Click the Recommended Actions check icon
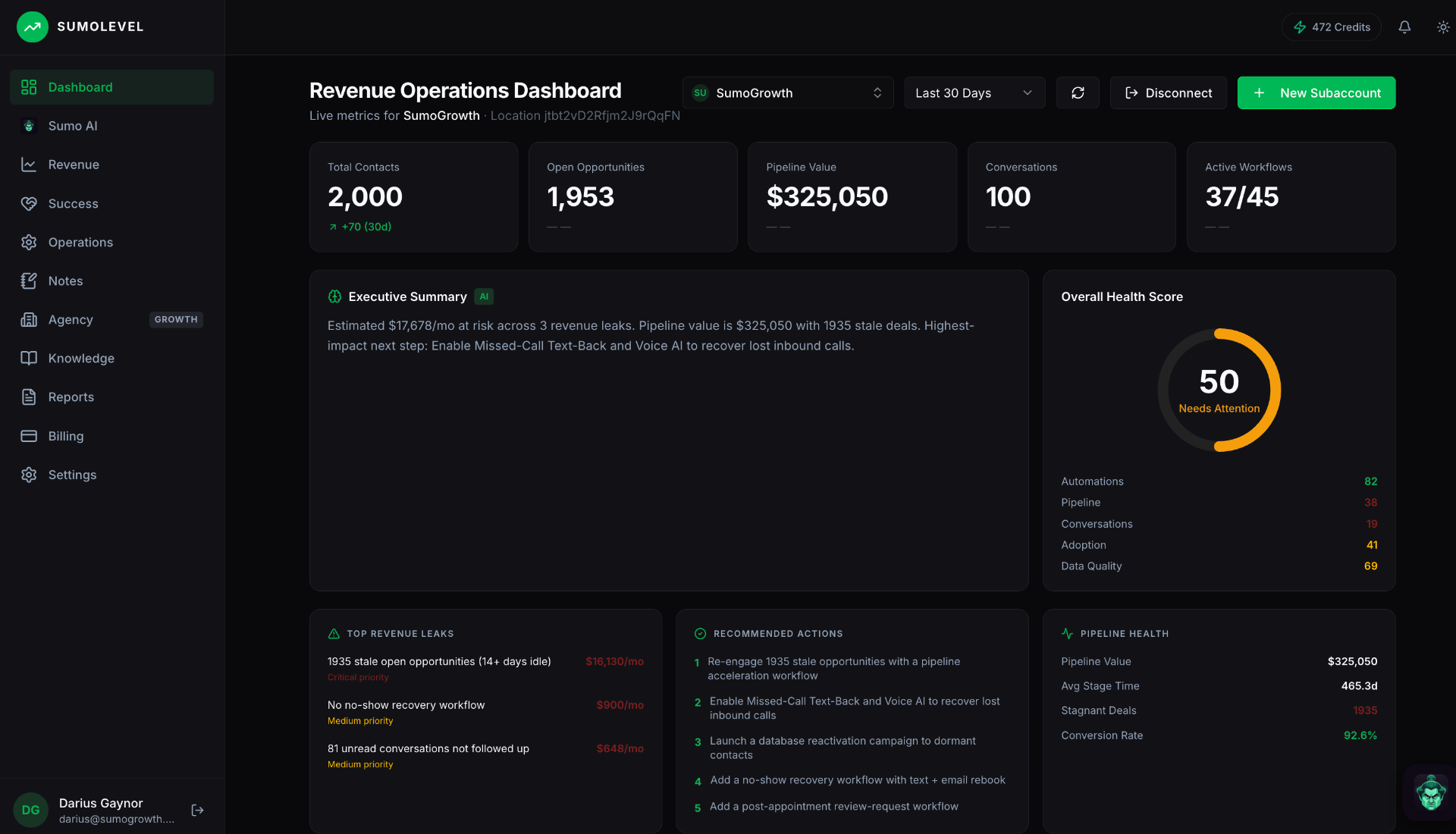1456x834 pixels. [x=700, y=634]
